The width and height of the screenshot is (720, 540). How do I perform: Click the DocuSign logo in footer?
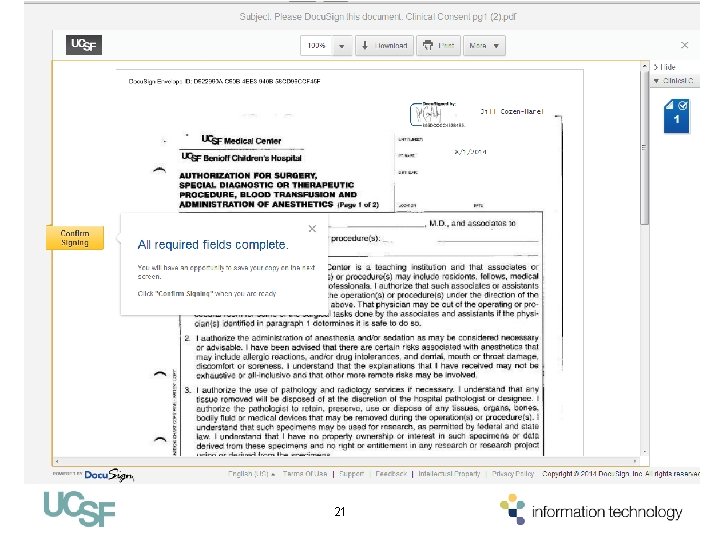(108, 475)
